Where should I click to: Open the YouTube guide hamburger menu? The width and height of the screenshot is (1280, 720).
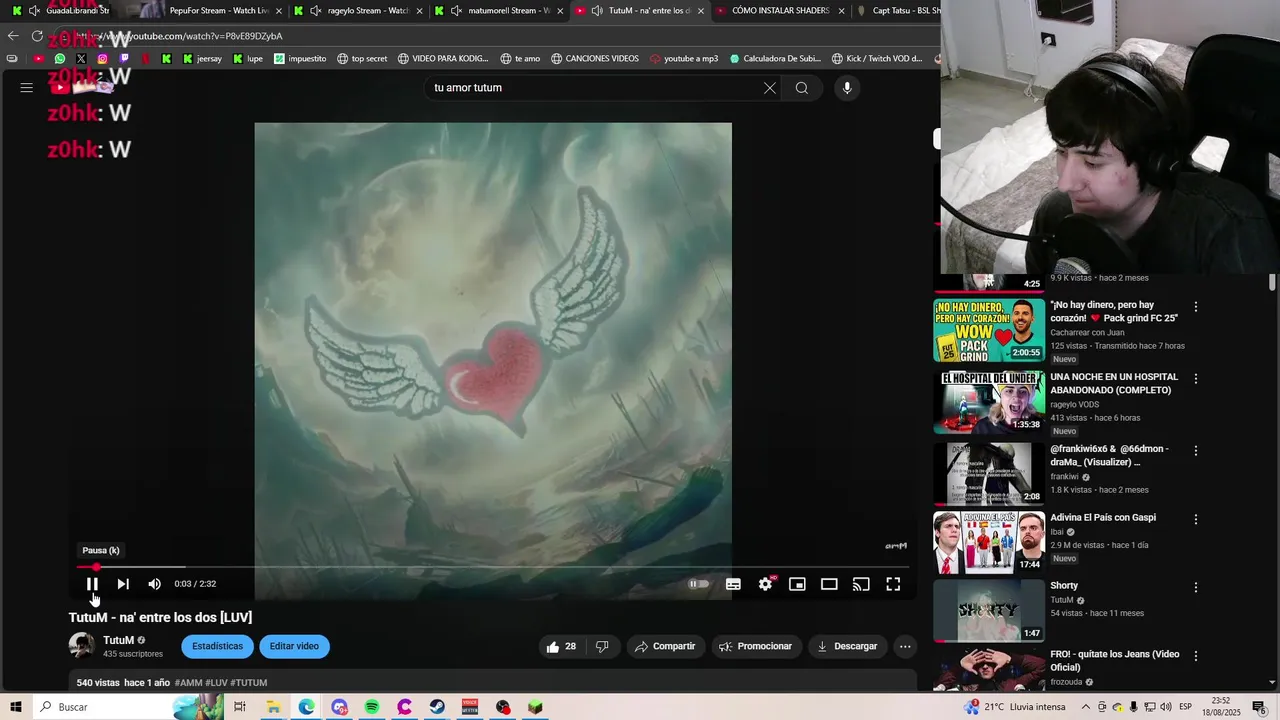[27, 87]
